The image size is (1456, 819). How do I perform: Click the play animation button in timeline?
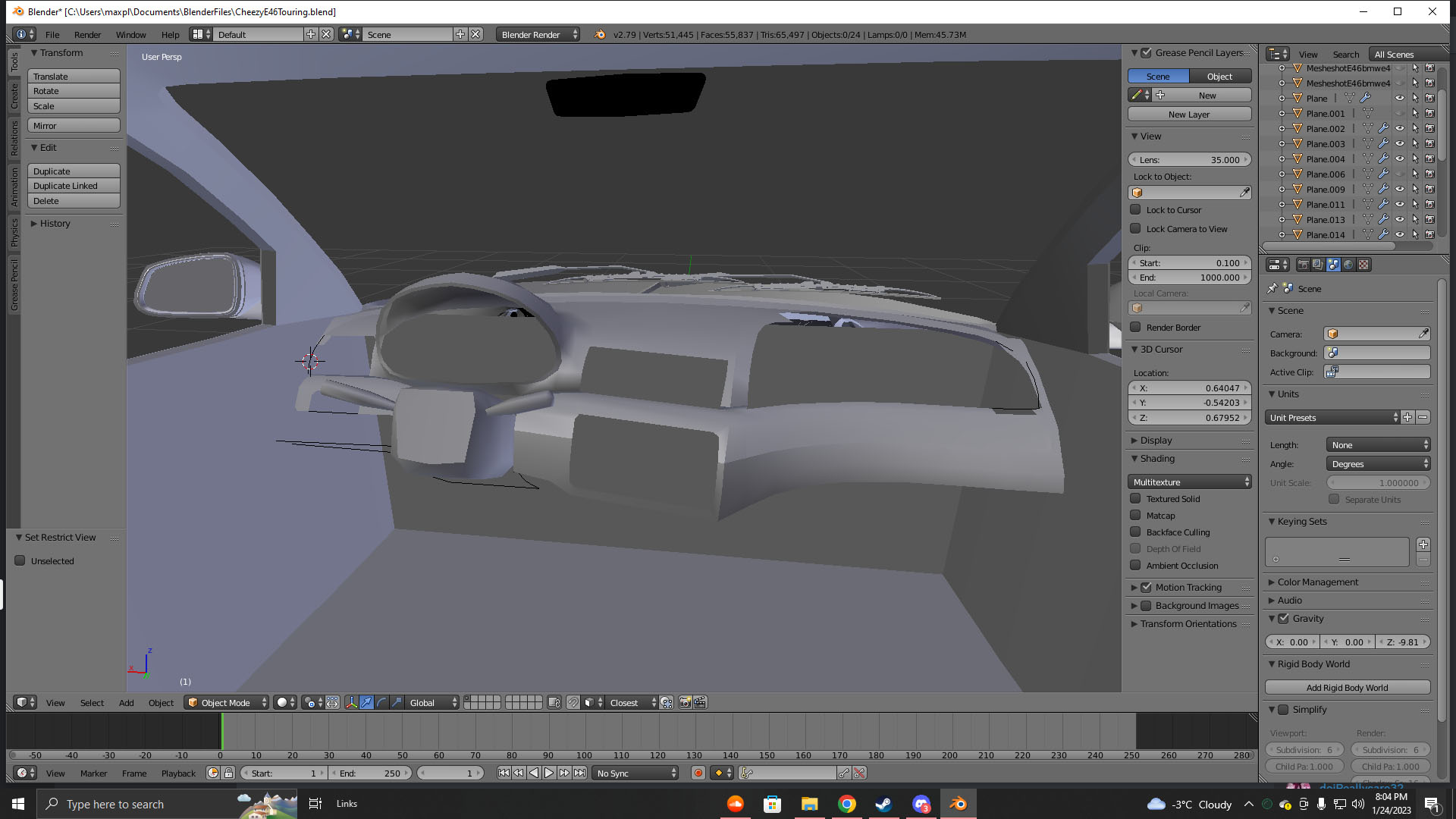pos(549,773)
